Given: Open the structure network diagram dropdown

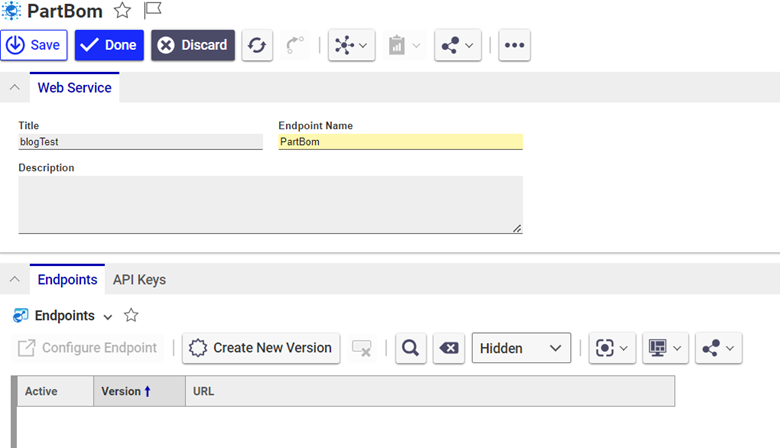Looking at the screenshot, I should 351,45.
